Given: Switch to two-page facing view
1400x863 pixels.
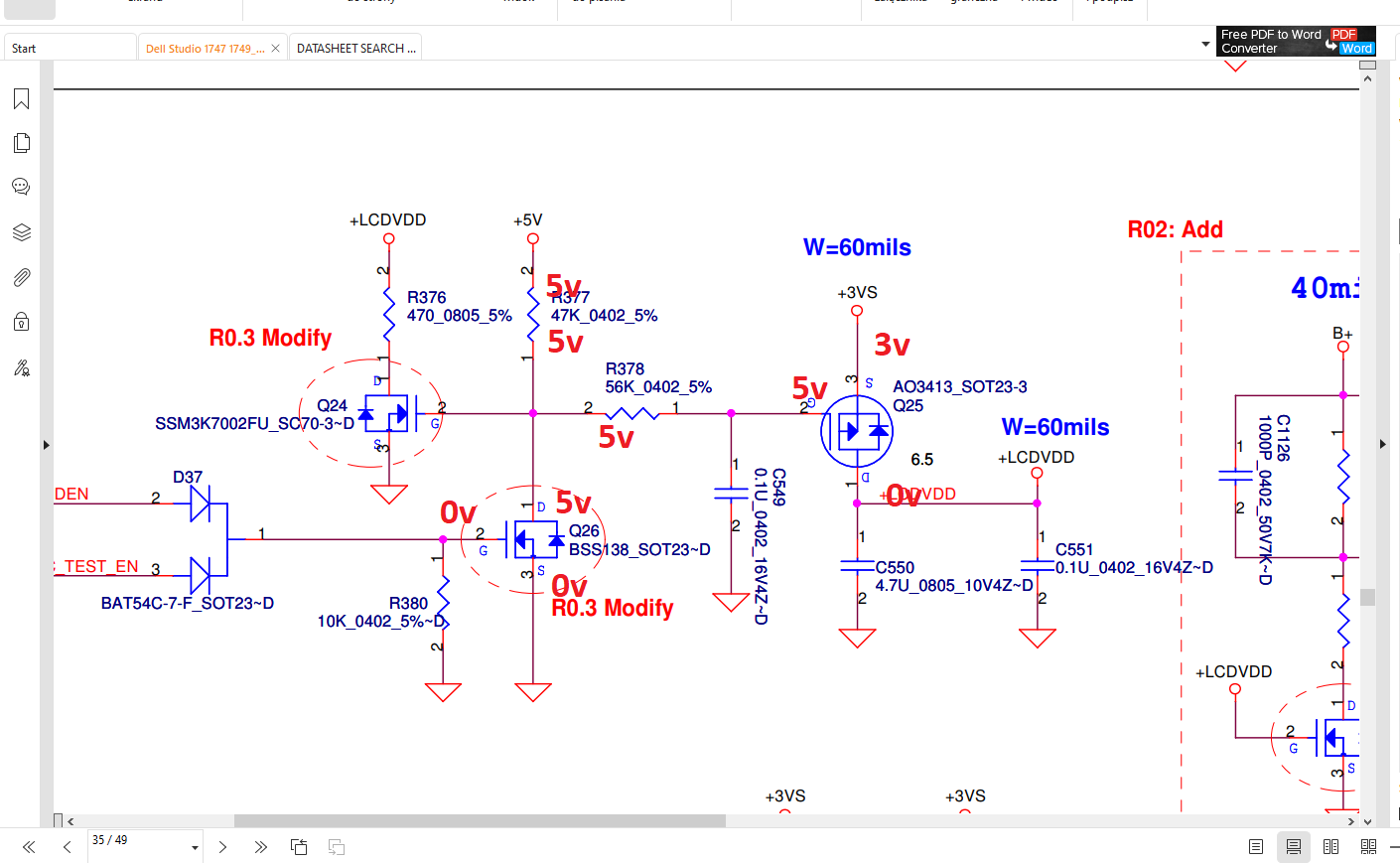Looking at the screenshot, I should (1330, 847).
